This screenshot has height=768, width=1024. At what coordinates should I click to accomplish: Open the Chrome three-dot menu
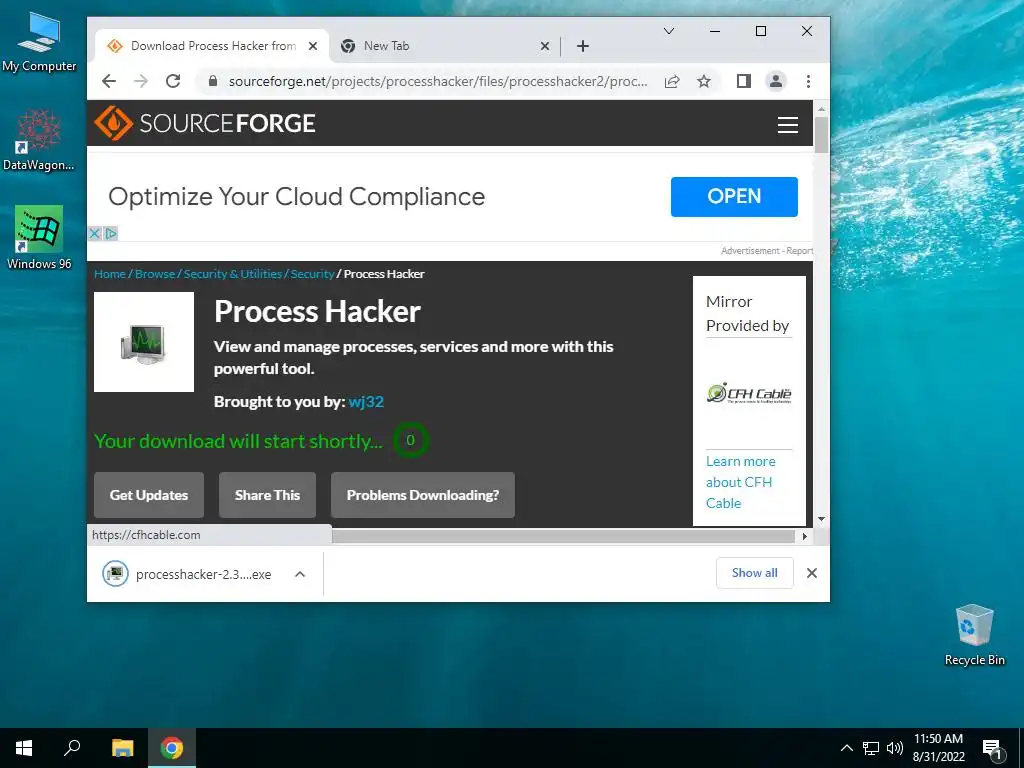(x=808, y=81)
